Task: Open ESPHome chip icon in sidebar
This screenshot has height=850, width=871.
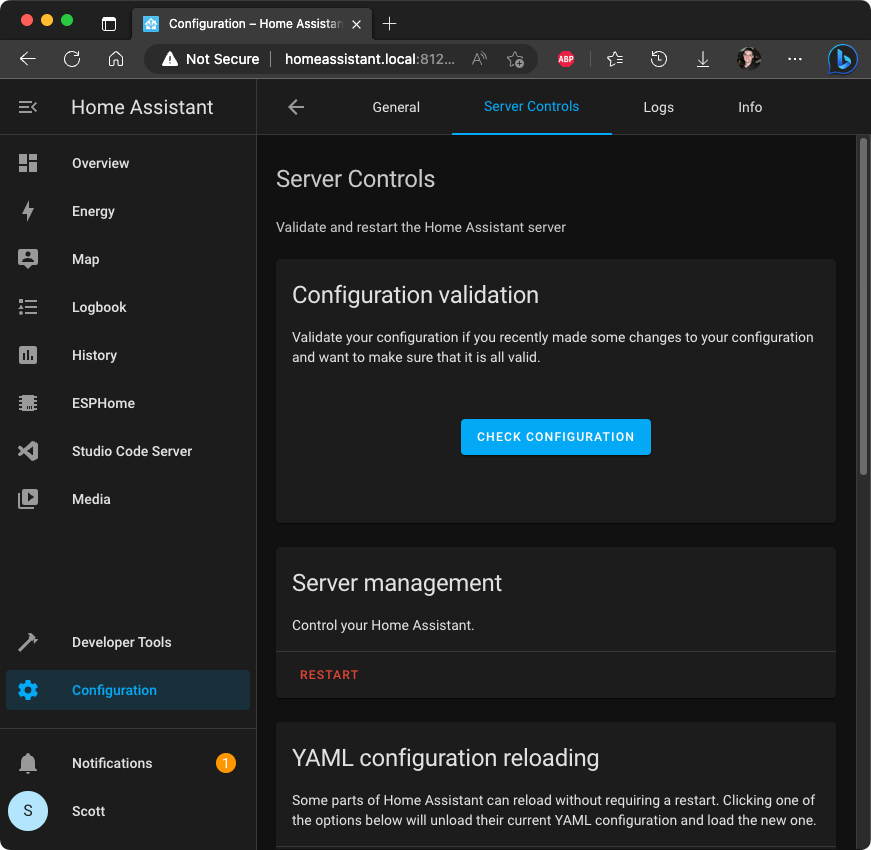Action: coord(28,403)
